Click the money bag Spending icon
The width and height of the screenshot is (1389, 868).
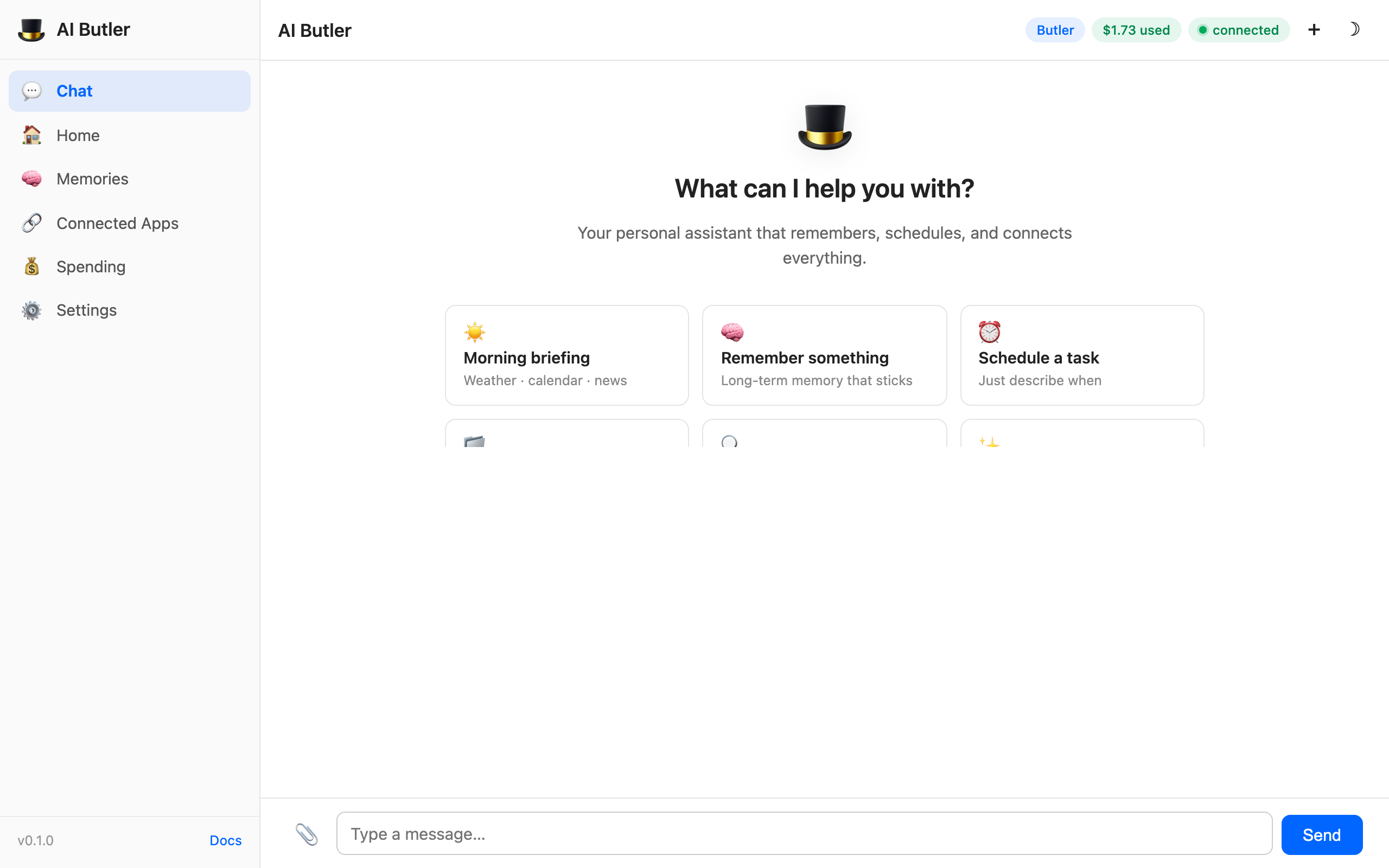click(x=31, y=267)
